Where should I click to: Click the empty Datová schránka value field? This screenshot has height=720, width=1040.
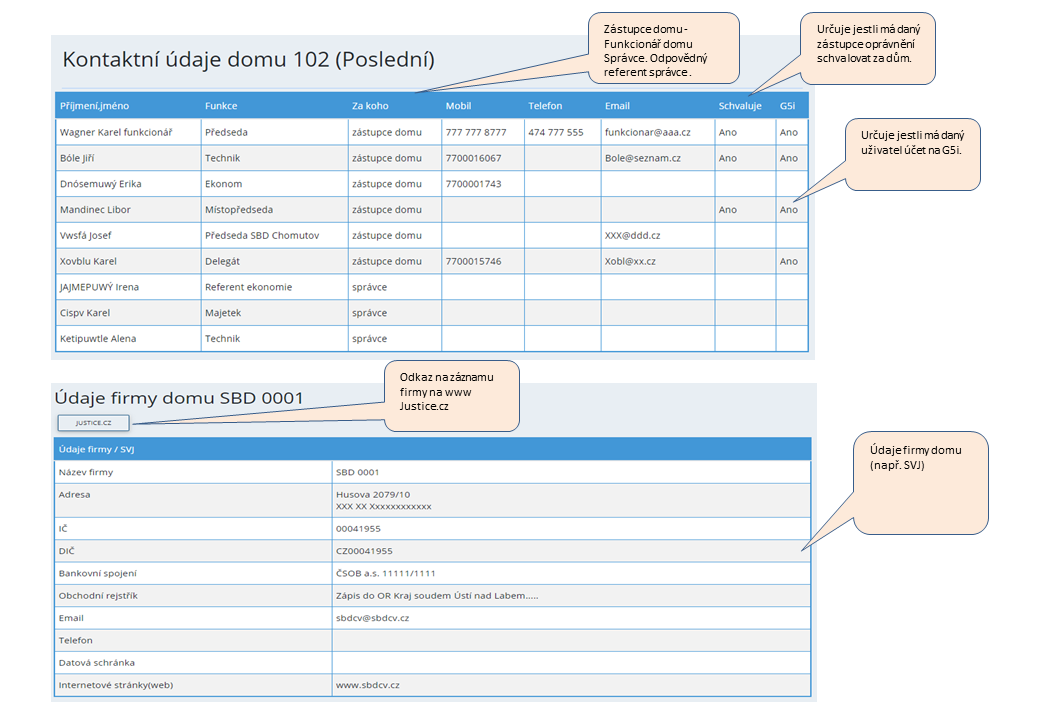click(570, 662)
